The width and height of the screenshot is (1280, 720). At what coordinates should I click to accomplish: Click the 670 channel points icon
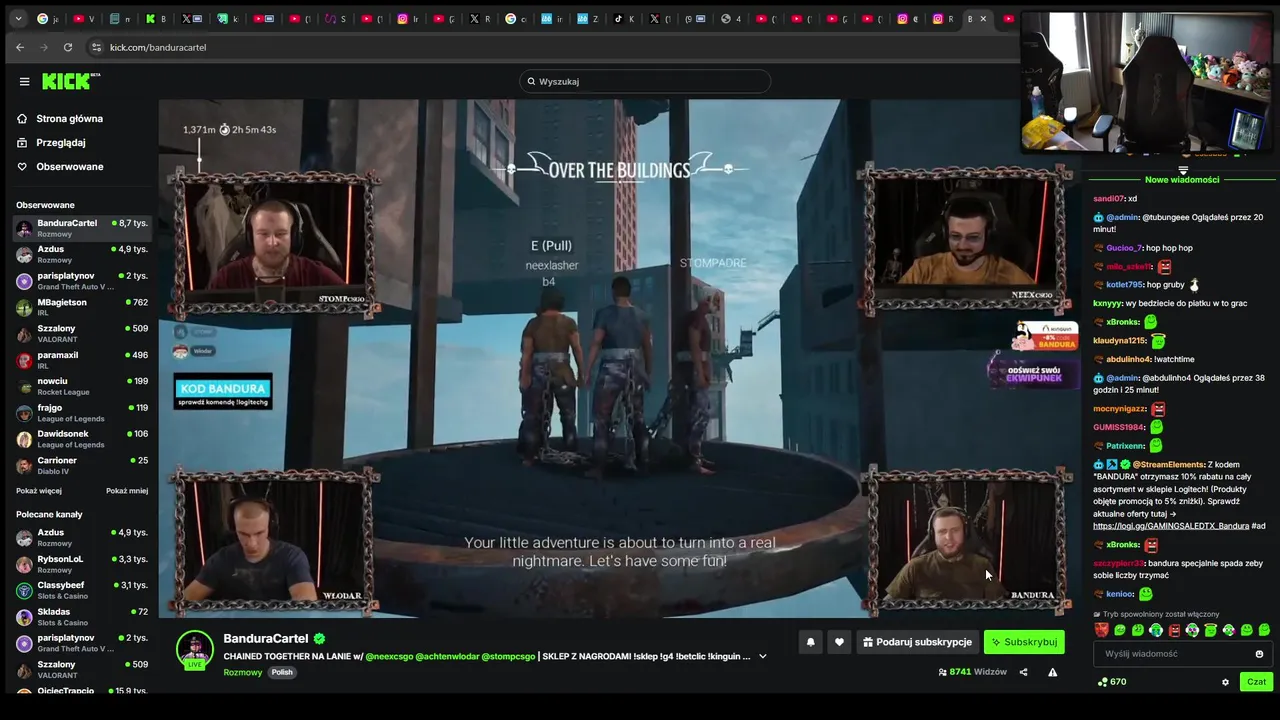click(x=1103, y=682)
